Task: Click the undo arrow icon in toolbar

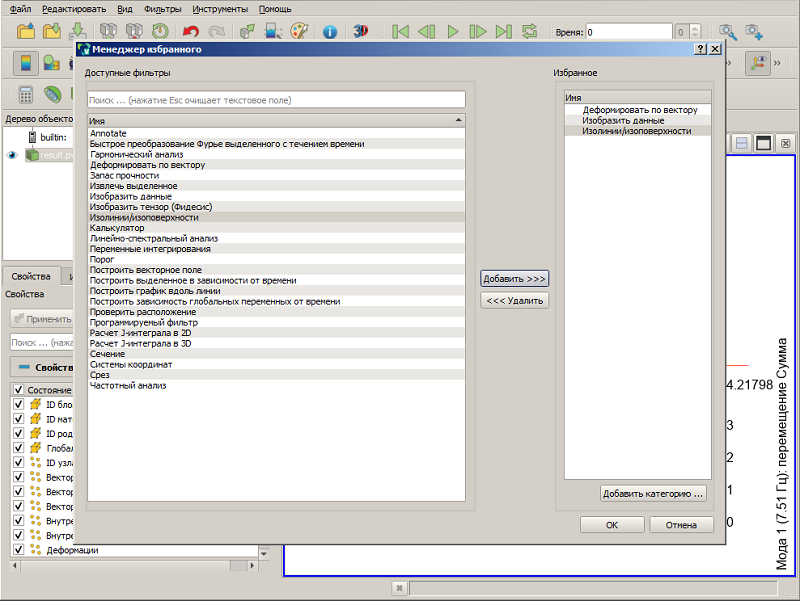Action: point(191,32)
